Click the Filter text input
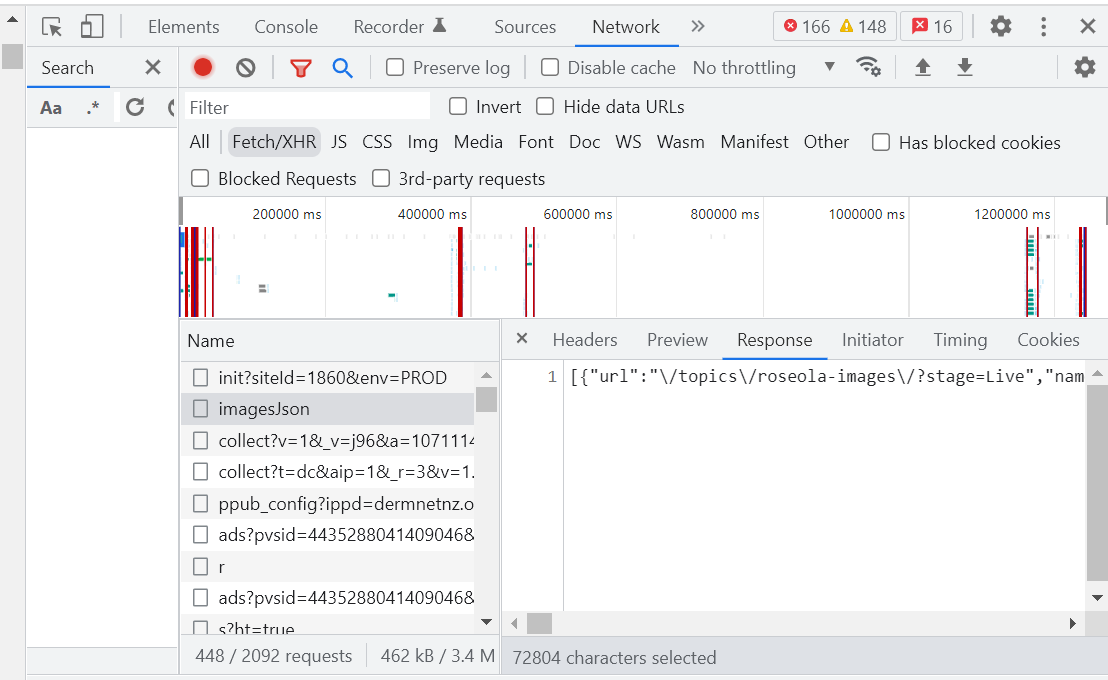This screenshot has width=1108, height=680. pyautogui.click(x=307, y=107)
